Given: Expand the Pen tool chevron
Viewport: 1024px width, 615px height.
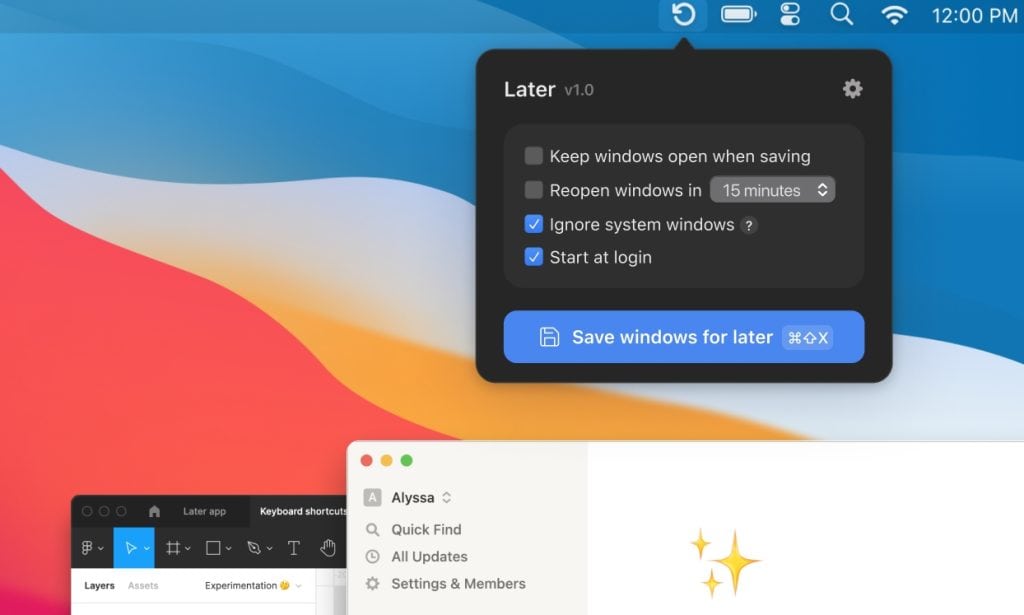Looking at the screenshot, I should 269,548.
